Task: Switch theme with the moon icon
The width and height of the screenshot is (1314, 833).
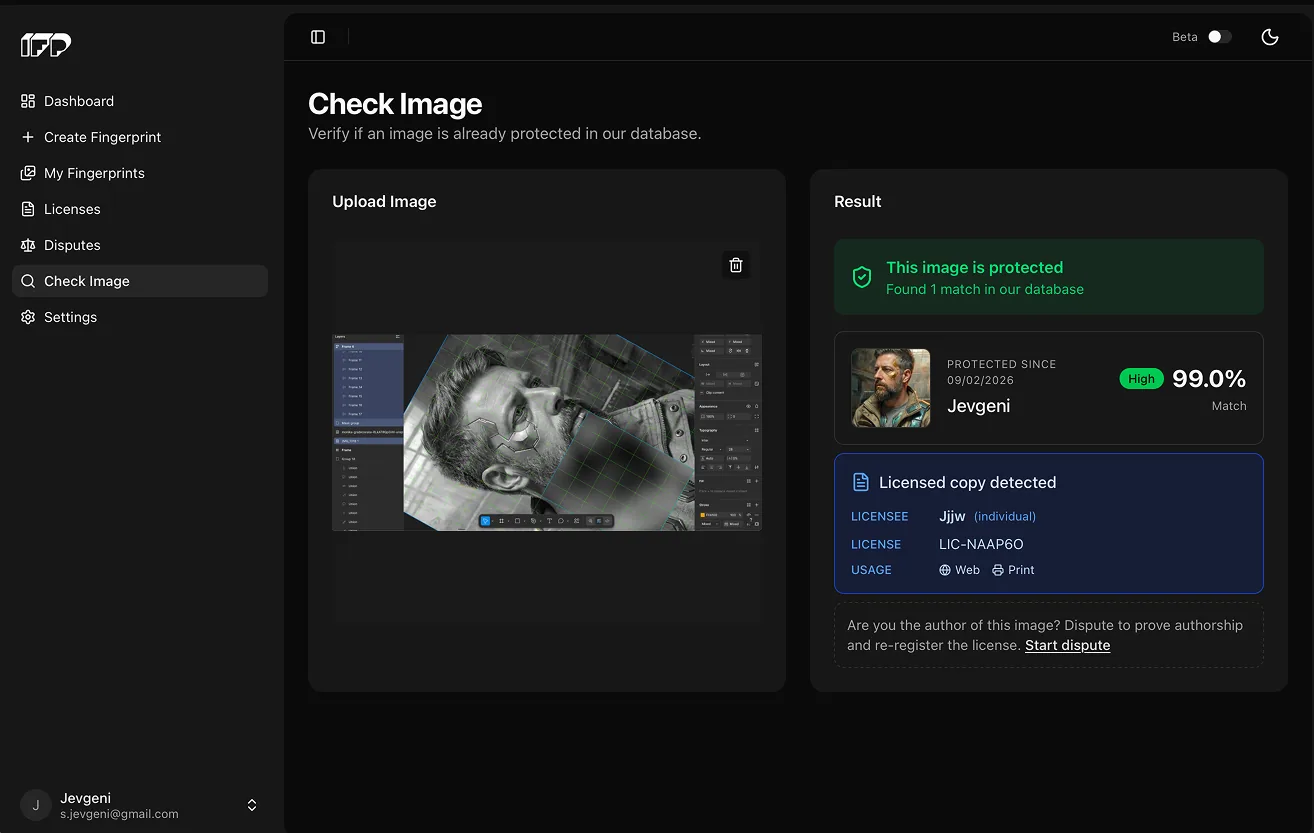Action: (x=1270, y=37)
